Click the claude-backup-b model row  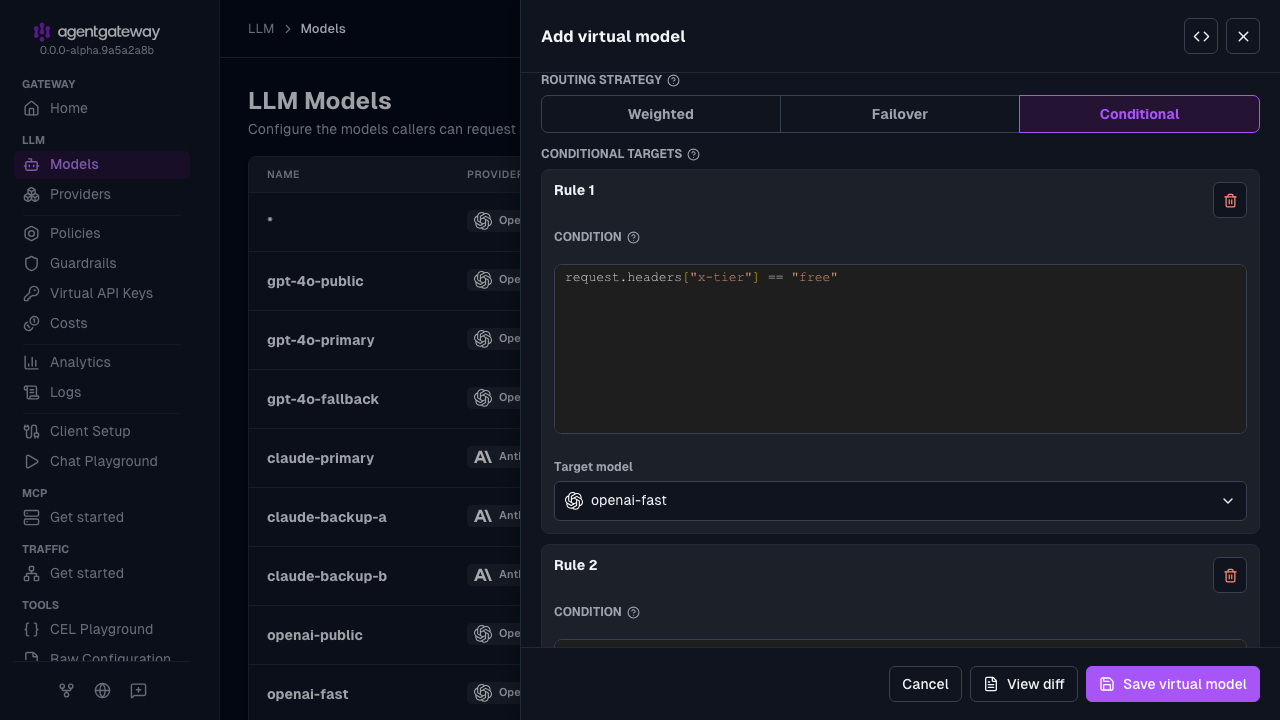[x=385, y=576]
